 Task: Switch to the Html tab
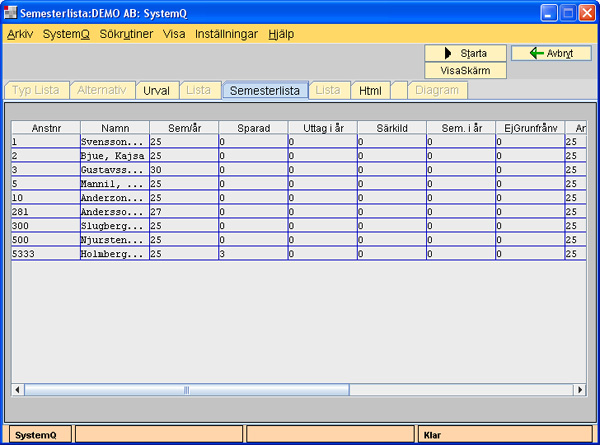(370, 90)
